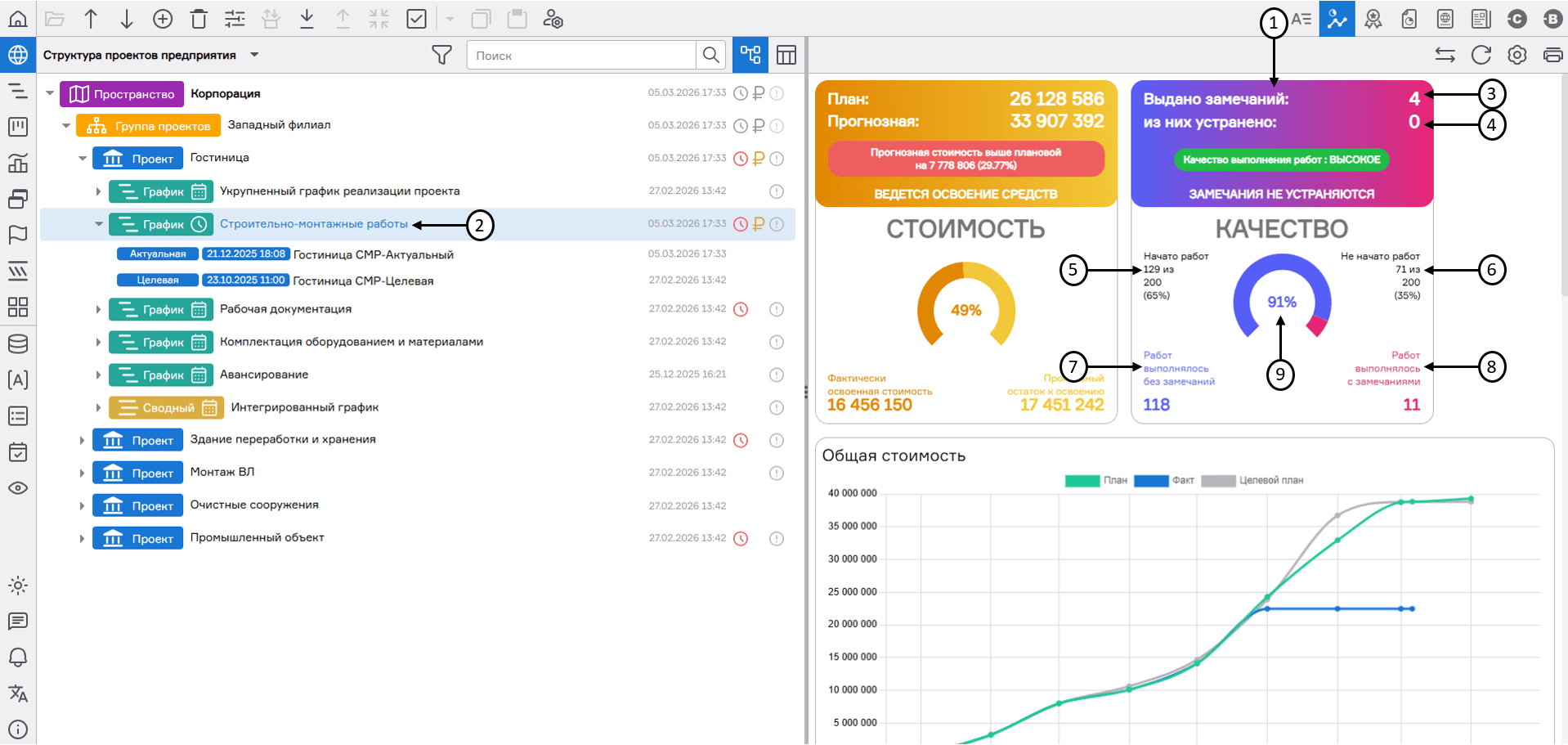Switch to table view mode
1568x745 pixels.
click(x=786, y=55)
